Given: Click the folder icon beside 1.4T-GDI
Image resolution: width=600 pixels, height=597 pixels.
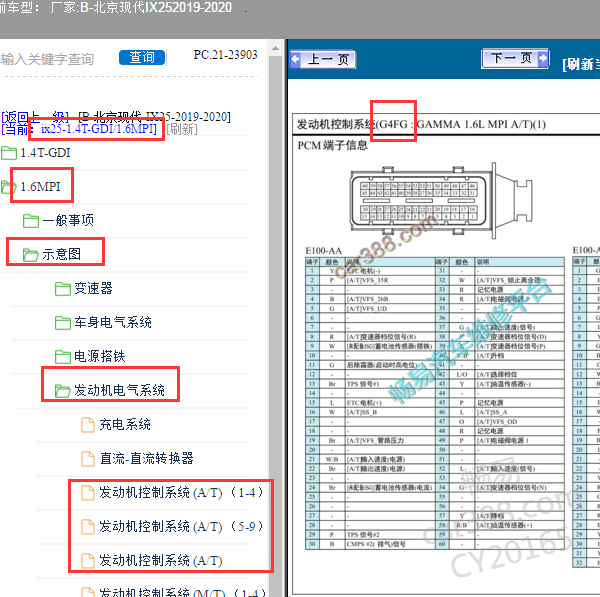Looking at the screenshot, I should click(9, 153).
